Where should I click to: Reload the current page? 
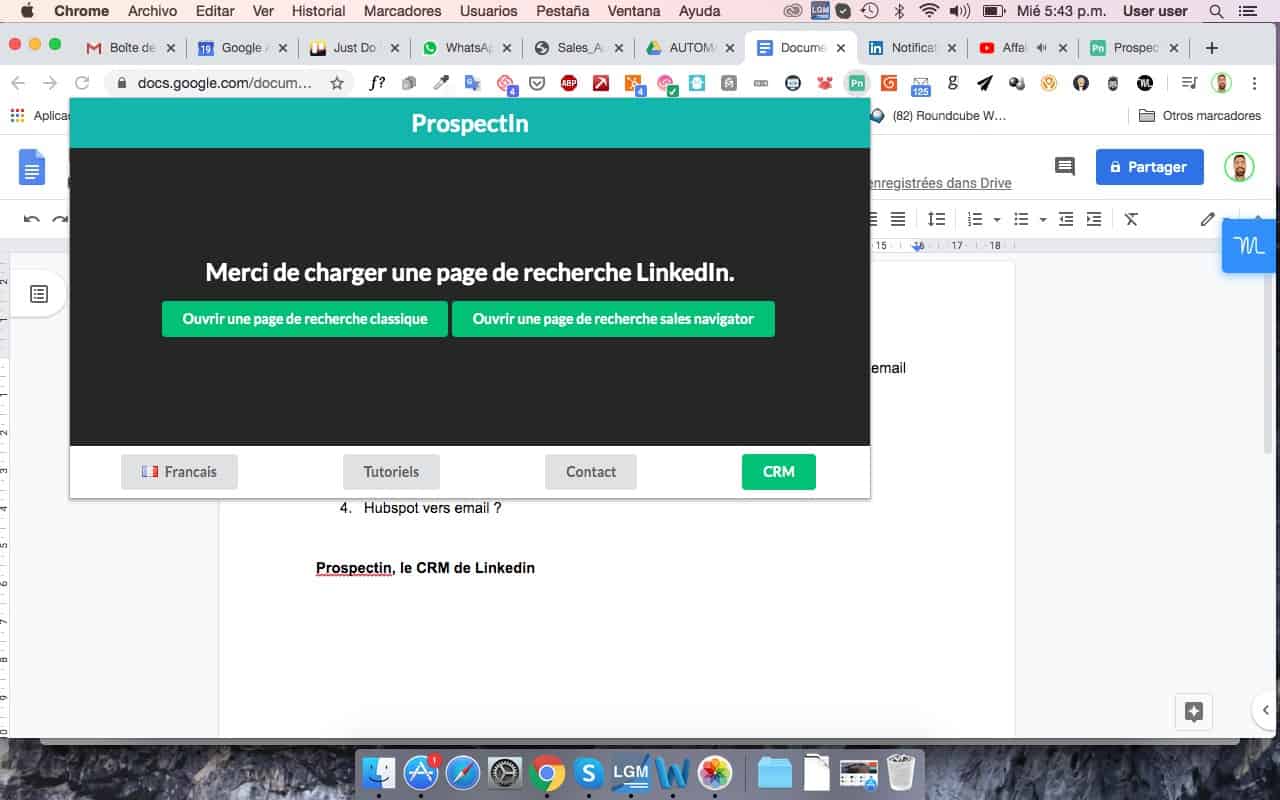tap(82, 83)
